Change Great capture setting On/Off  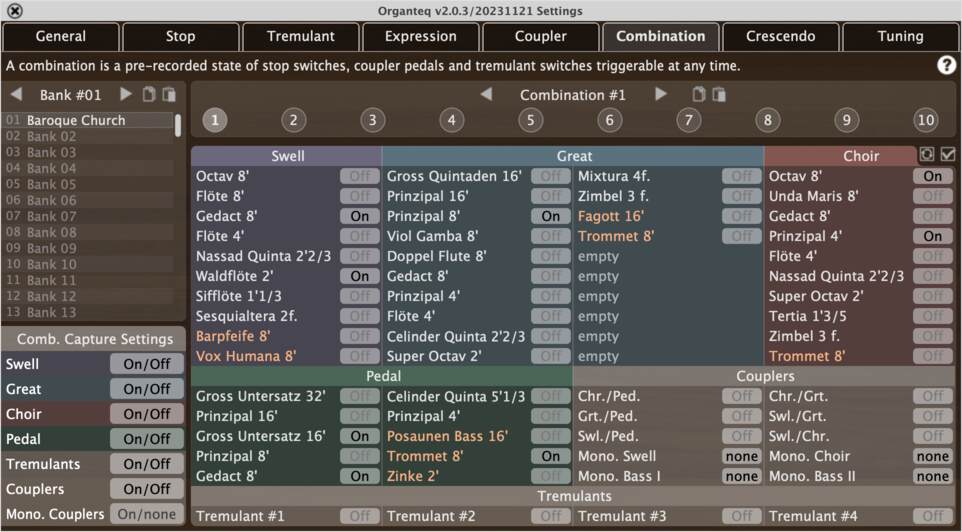click(147, 389)
